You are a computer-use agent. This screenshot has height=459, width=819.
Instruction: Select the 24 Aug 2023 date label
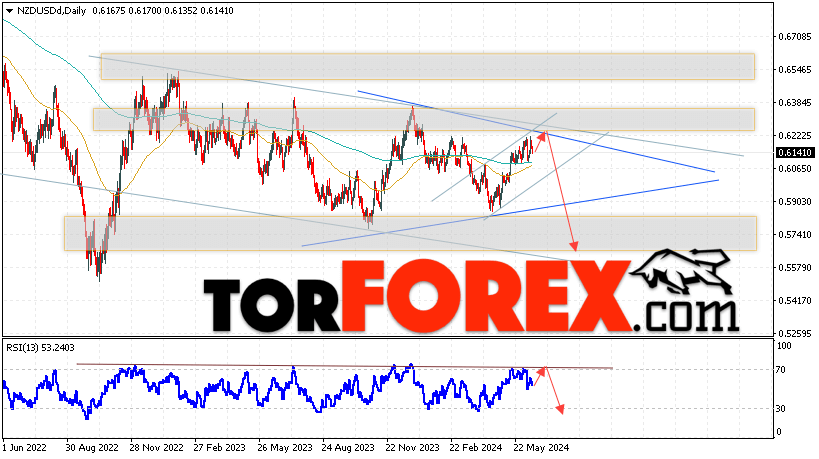click(x=348, y=448)
